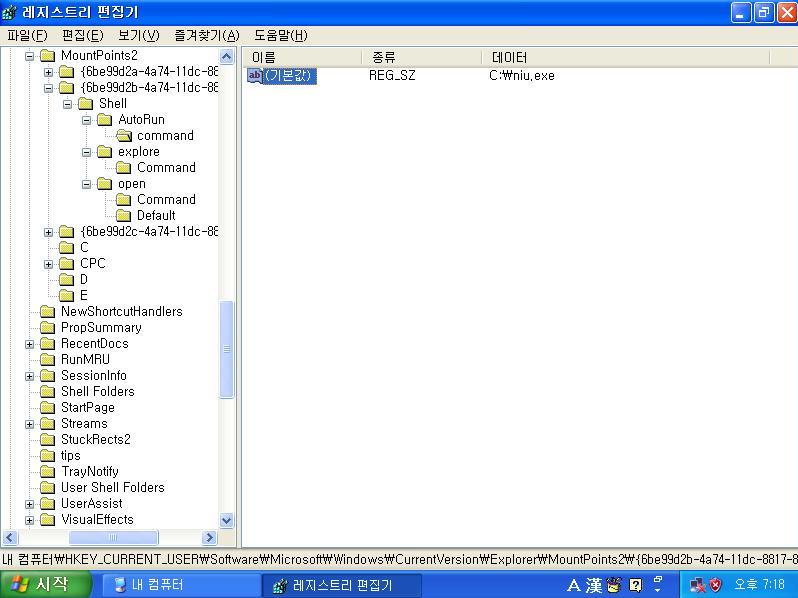The image size is (798, 598).
Task: Expand the VisualEffects node
Action: point(30,520)
